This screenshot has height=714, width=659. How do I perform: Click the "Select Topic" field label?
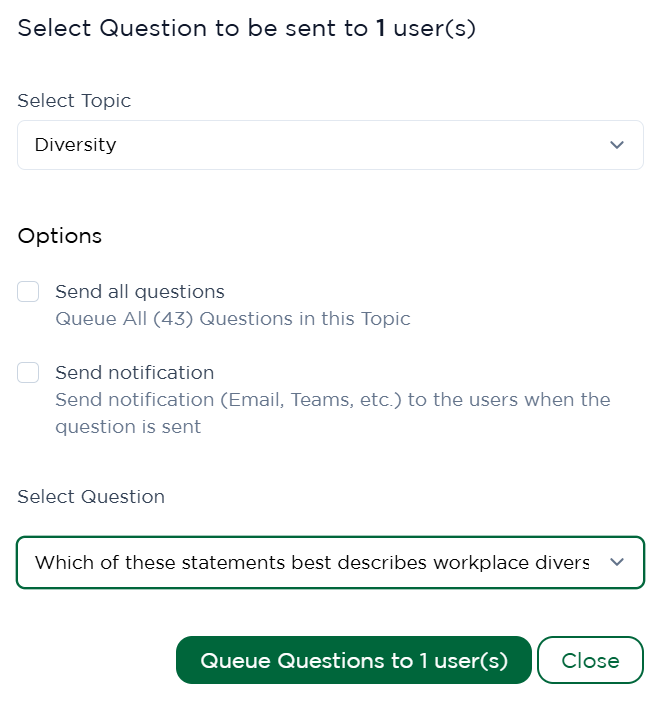pos(74,101)
